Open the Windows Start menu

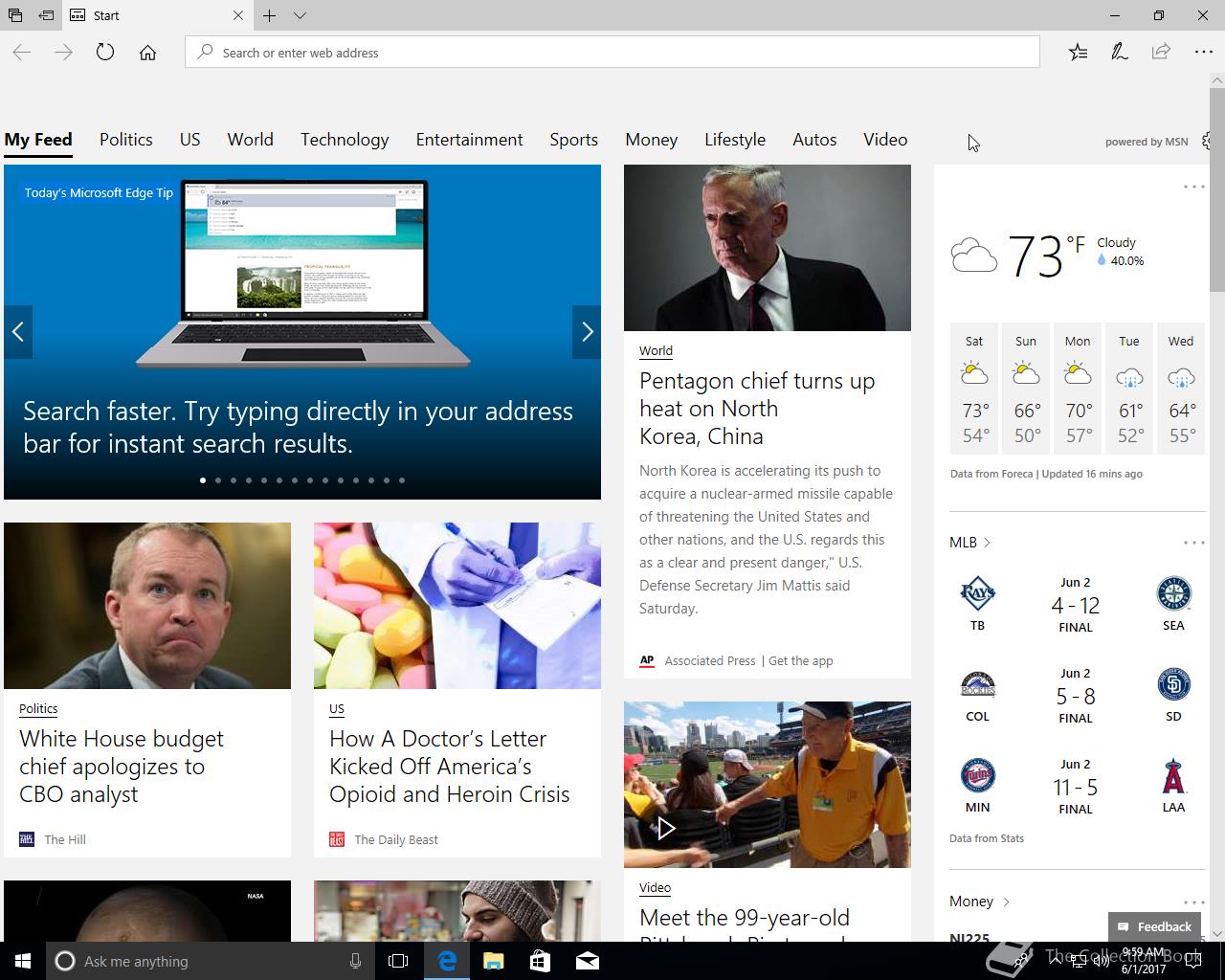tap(23, 961)
